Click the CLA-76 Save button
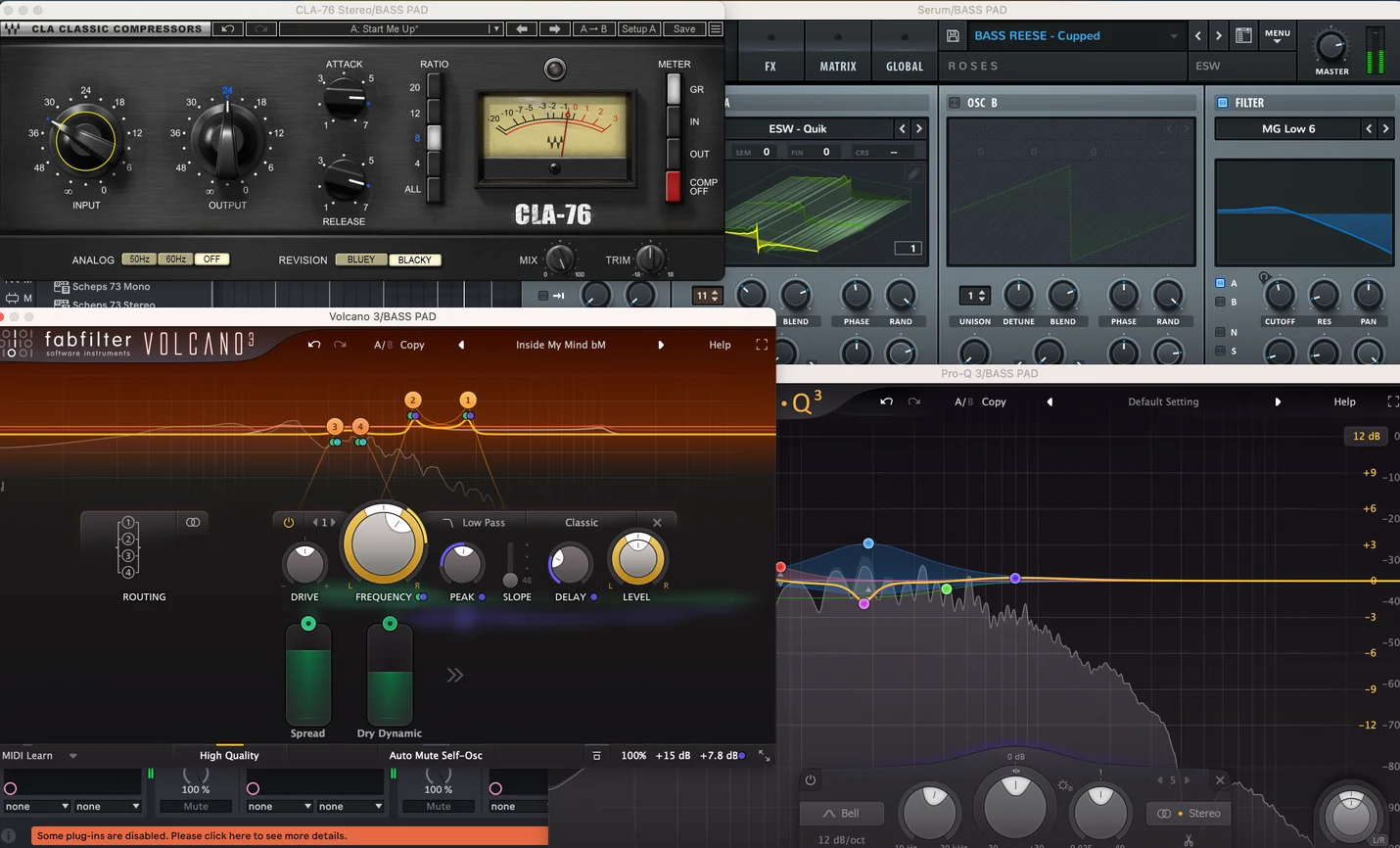 coord(684,29)
